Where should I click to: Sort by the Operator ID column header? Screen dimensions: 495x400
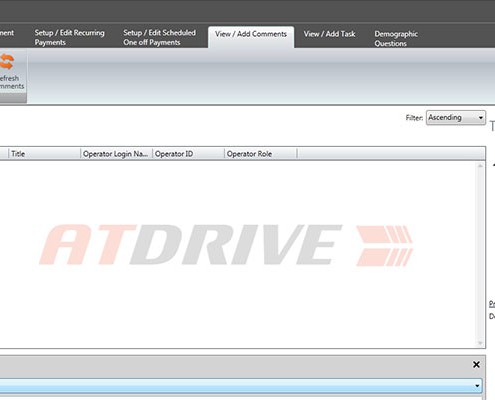188,154
